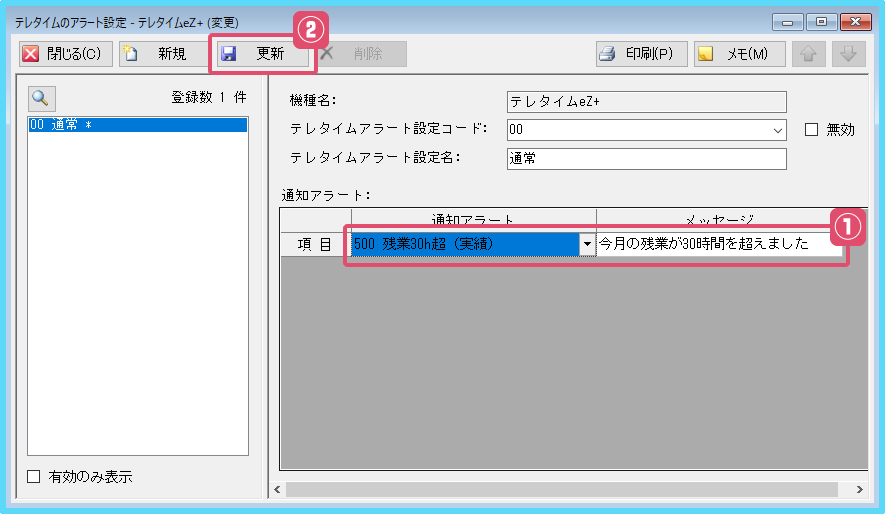Open the メモ(M) memo button
The width and height of the screenshot is (885, 514).
tap(739, 54)
